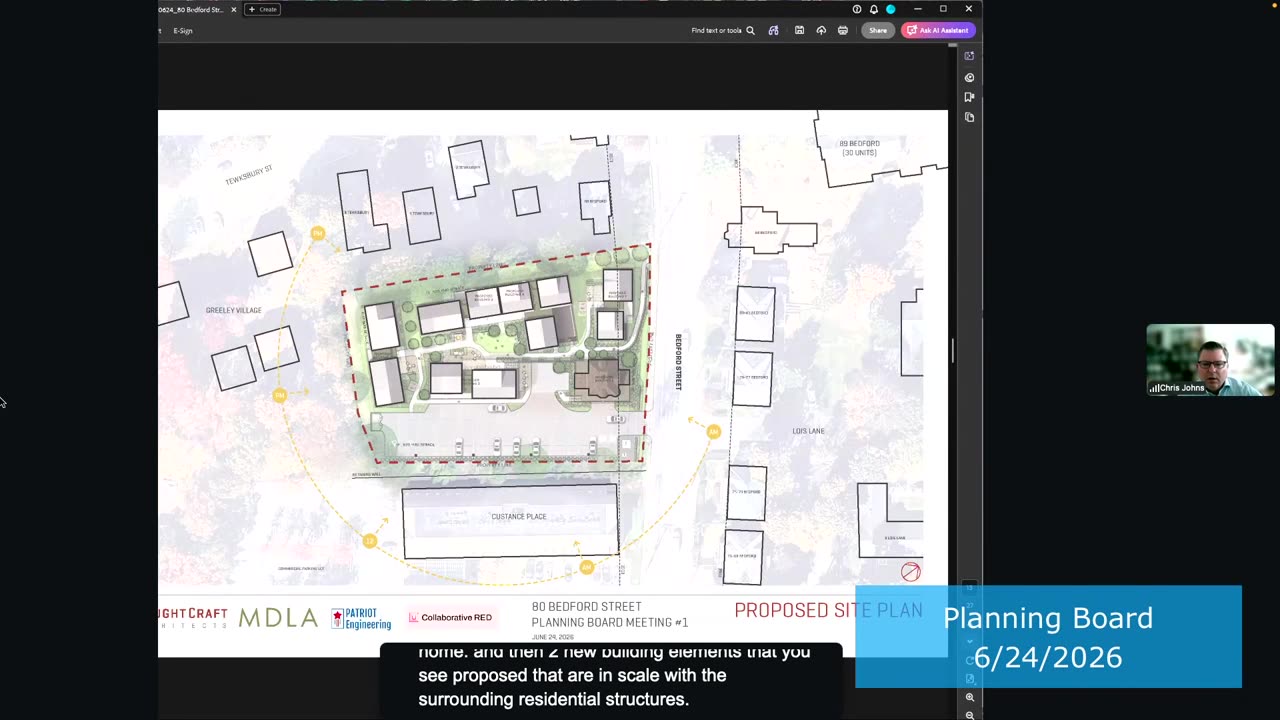Maximize the Acrobat window
The image size is (1280, 720).
click(943, 9)
